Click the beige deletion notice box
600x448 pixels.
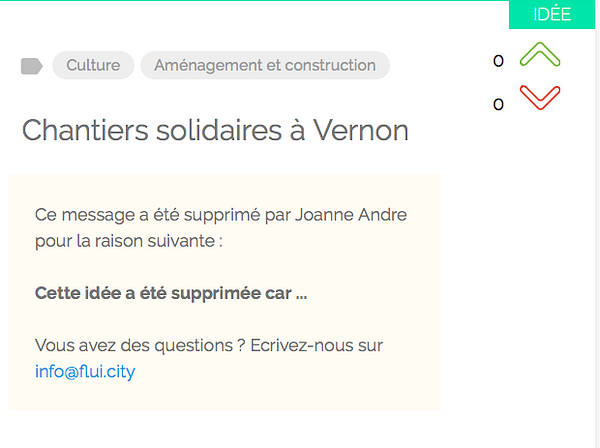[x=225, y=293]
